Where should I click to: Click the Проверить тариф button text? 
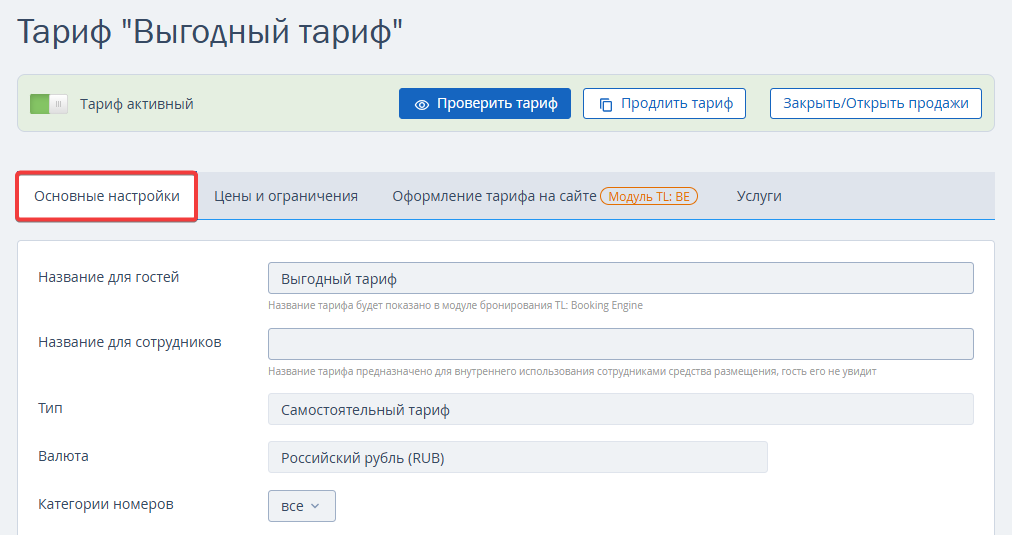coord(497,103)
